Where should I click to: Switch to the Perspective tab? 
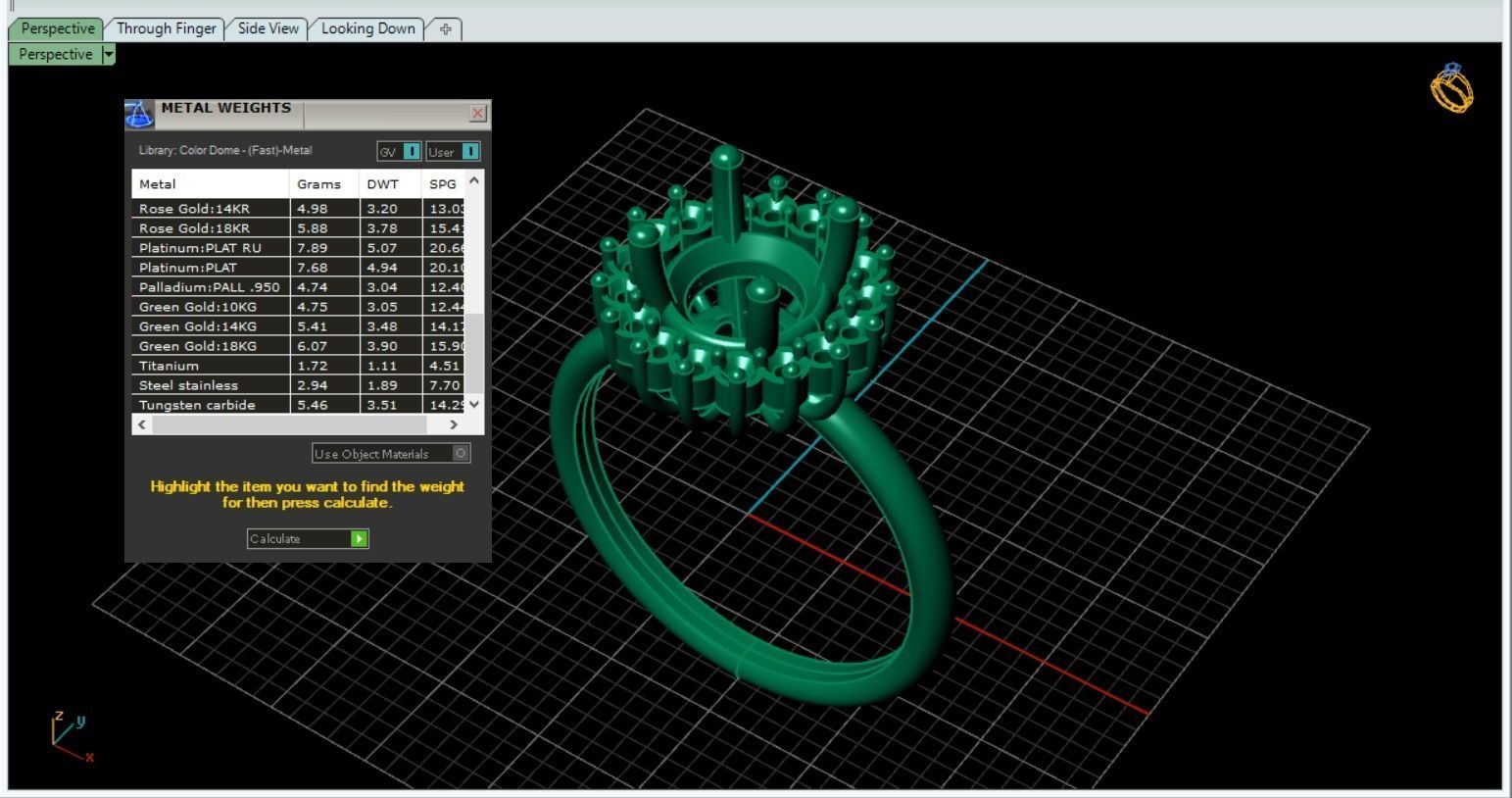coord(58,28)
